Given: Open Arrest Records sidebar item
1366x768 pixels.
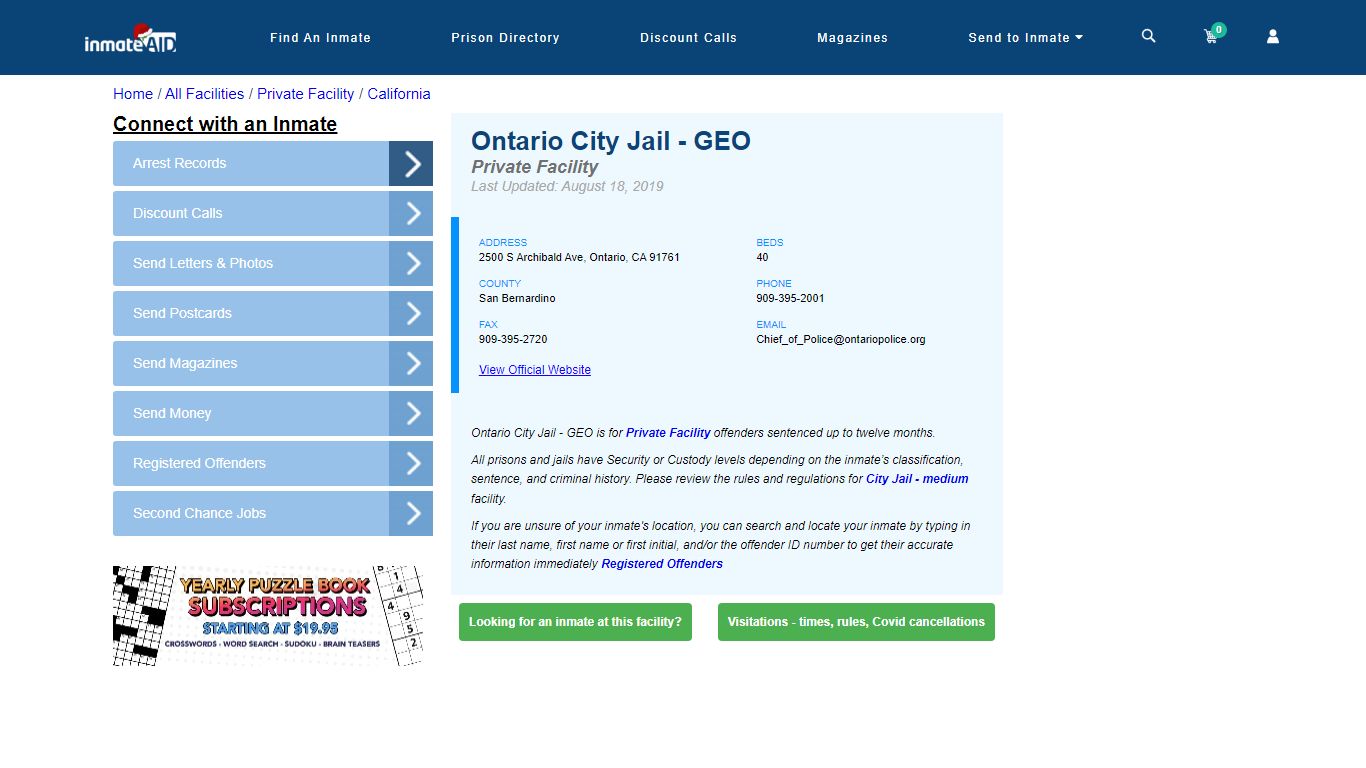Looking at the screenshot, I should click(x=251, y=163).
